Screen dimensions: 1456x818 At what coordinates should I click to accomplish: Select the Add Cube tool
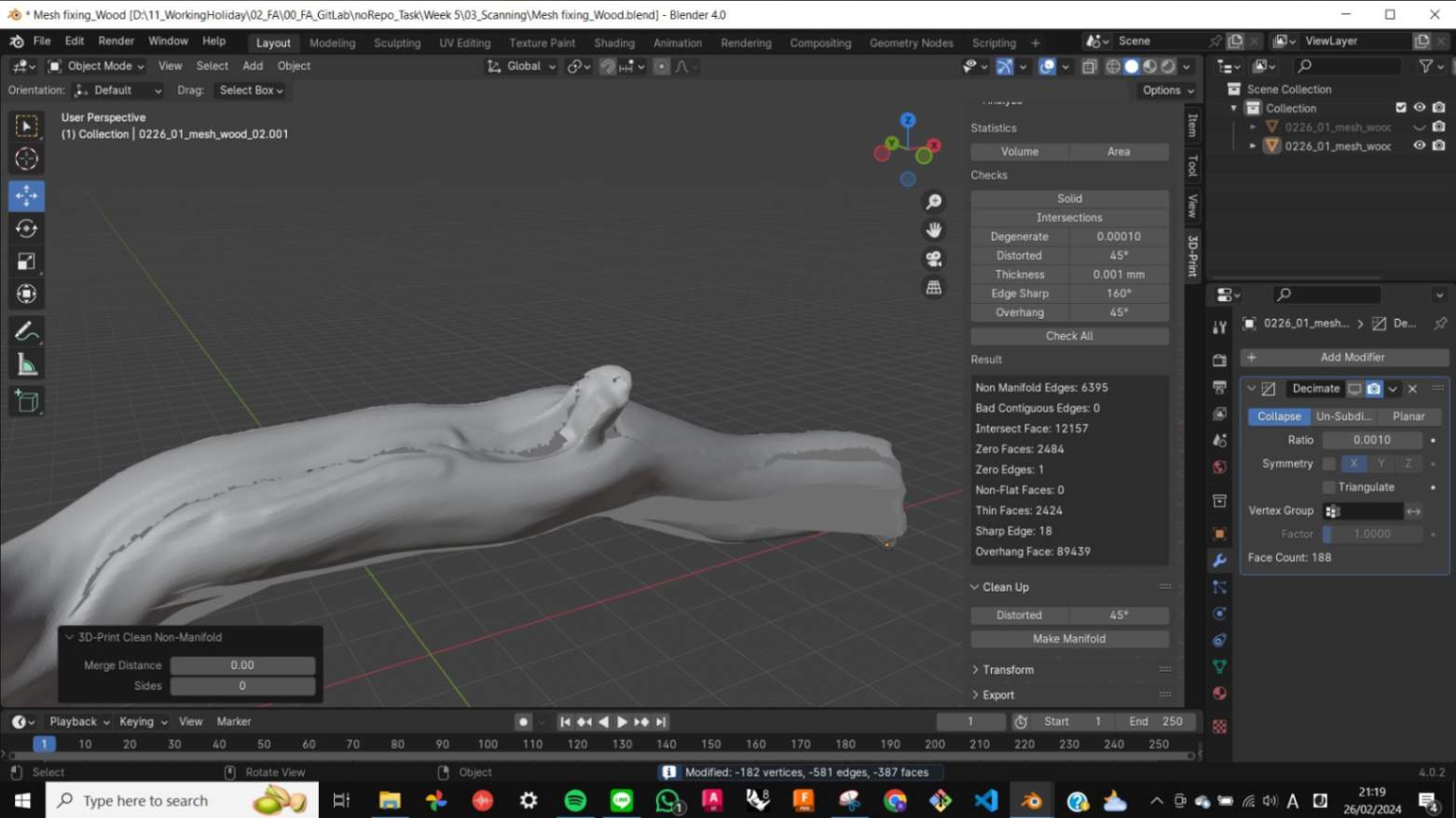pyautogui.click(x=26, y=402)
